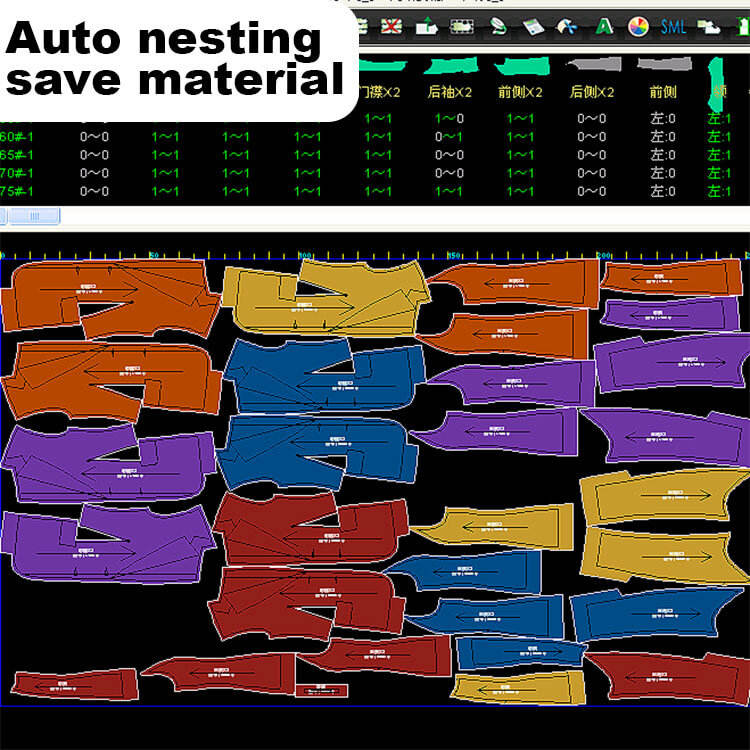Click the blue SML sizes icon
Screen dimensions: 750x750
673,27
